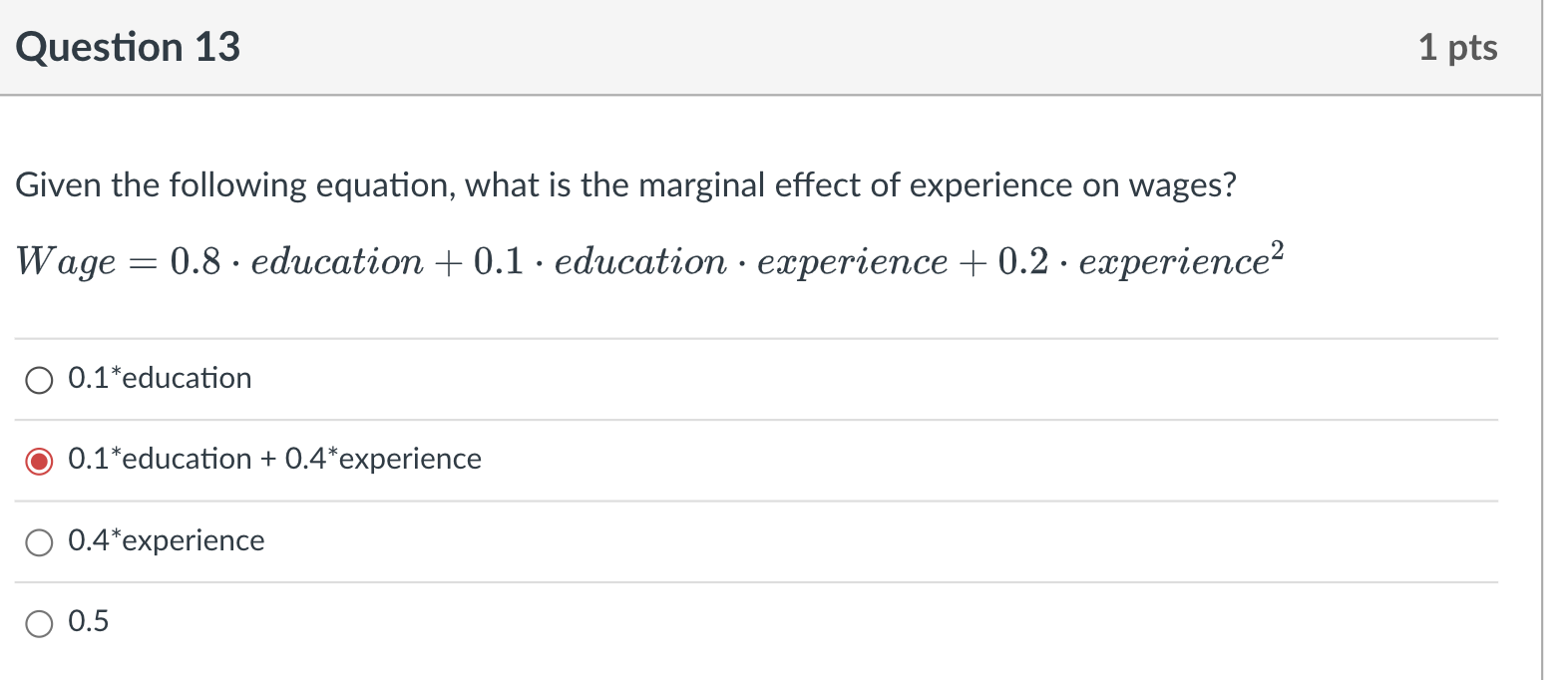
Task: Click the 0.1*education answer label text
Action: point(159,379)
